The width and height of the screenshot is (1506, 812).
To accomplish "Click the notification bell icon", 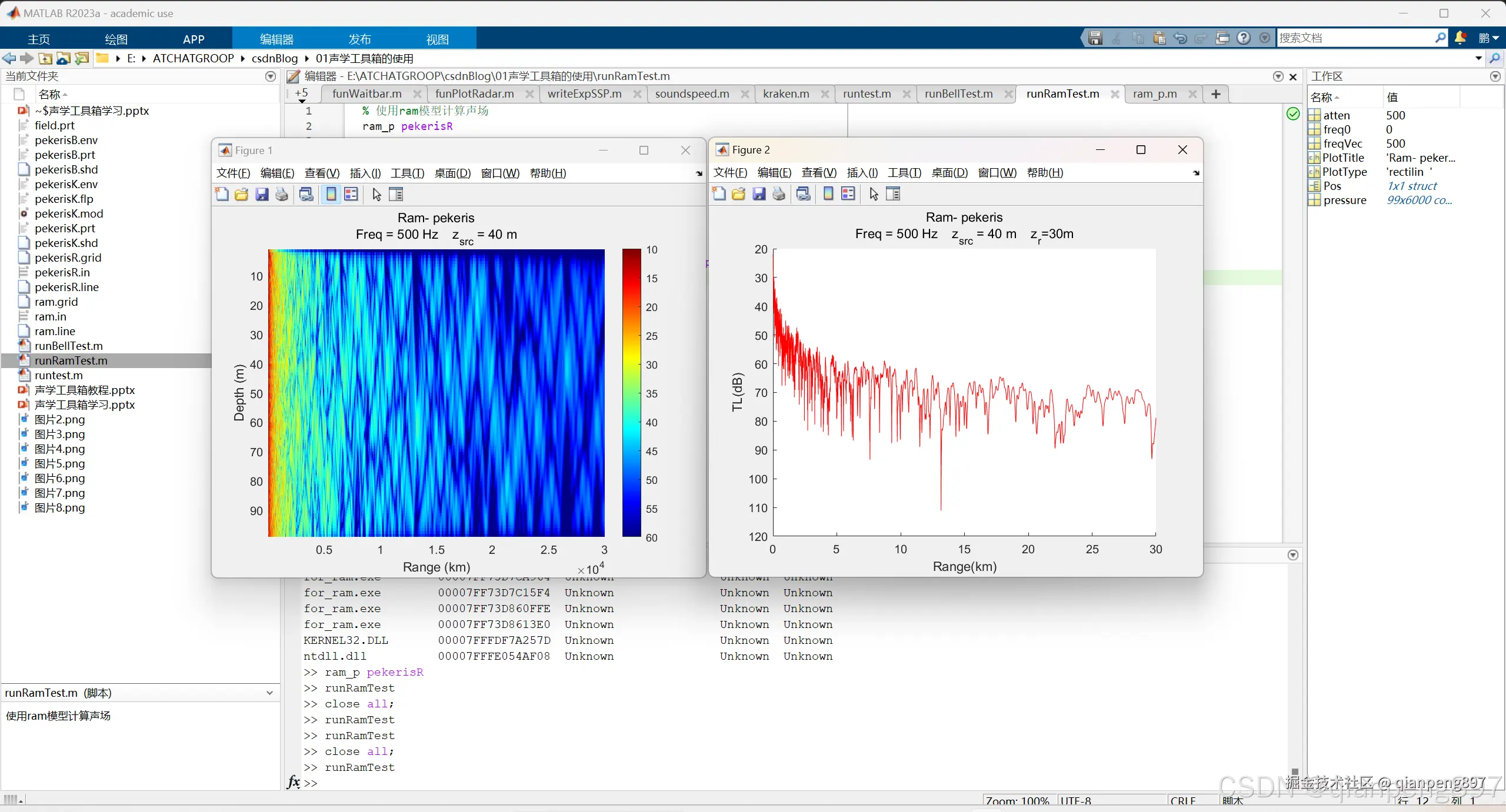I will coord(1460,38).
